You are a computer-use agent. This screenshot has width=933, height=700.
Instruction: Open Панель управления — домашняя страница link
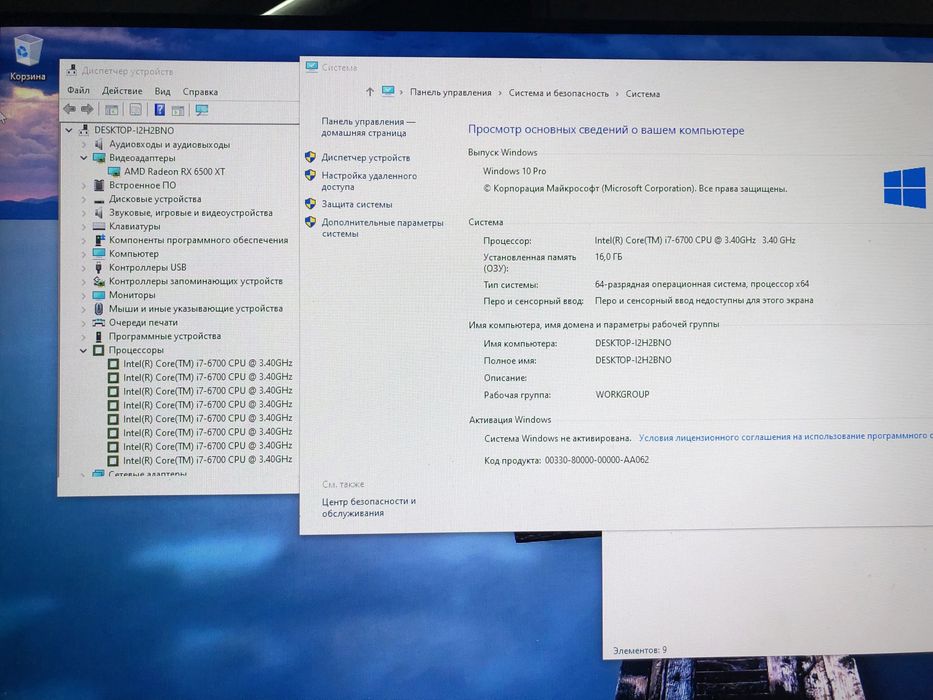368,127
